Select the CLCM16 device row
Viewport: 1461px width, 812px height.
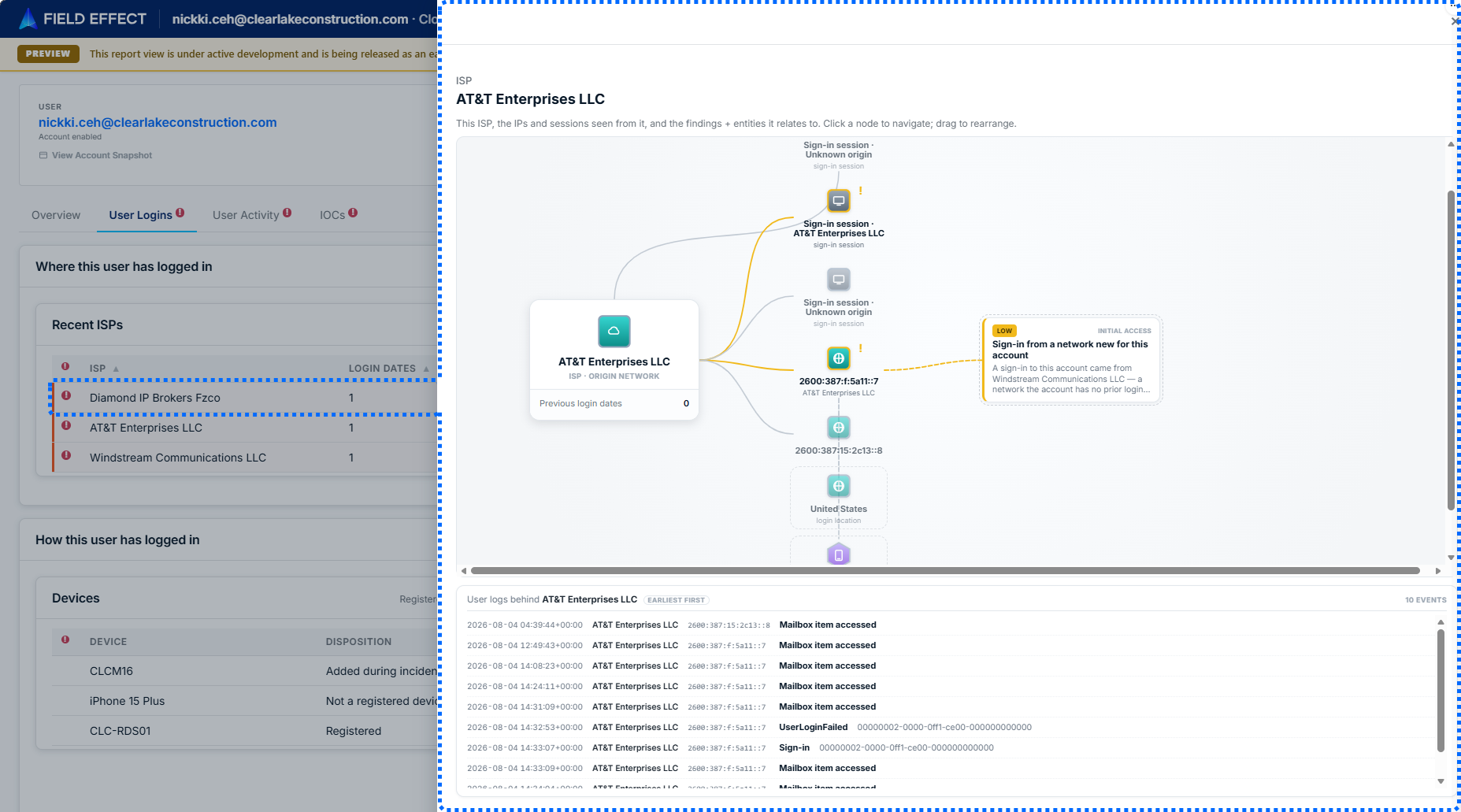[244, 671]
